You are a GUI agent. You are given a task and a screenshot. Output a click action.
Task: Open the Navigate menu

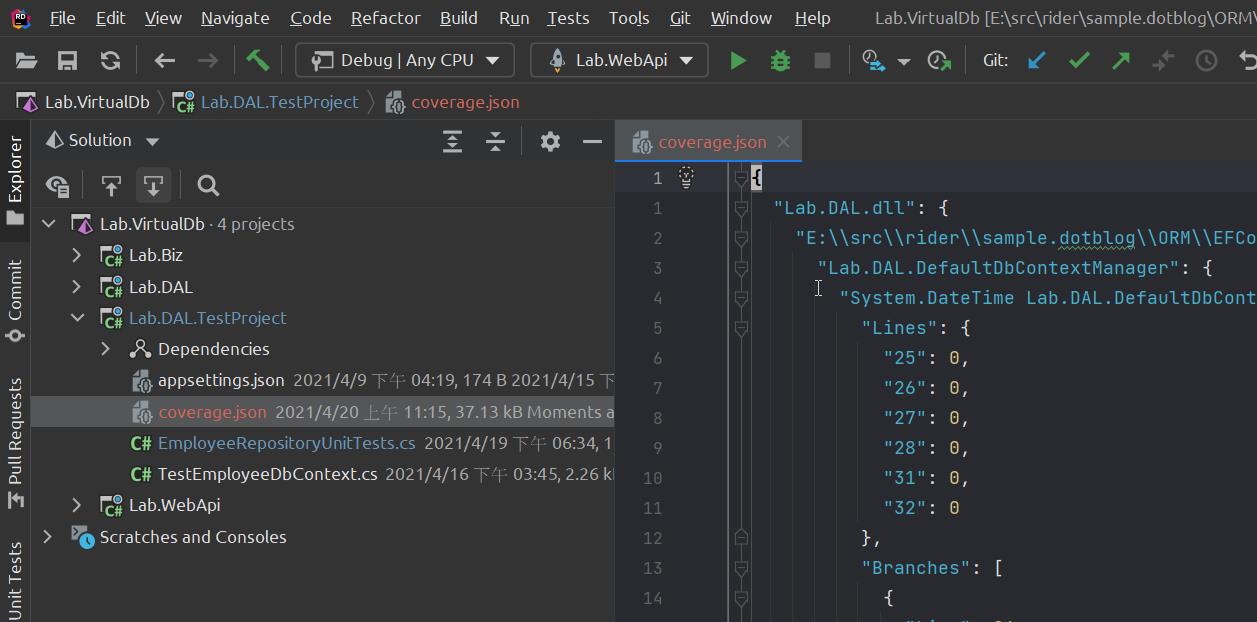tap(235, 18)
